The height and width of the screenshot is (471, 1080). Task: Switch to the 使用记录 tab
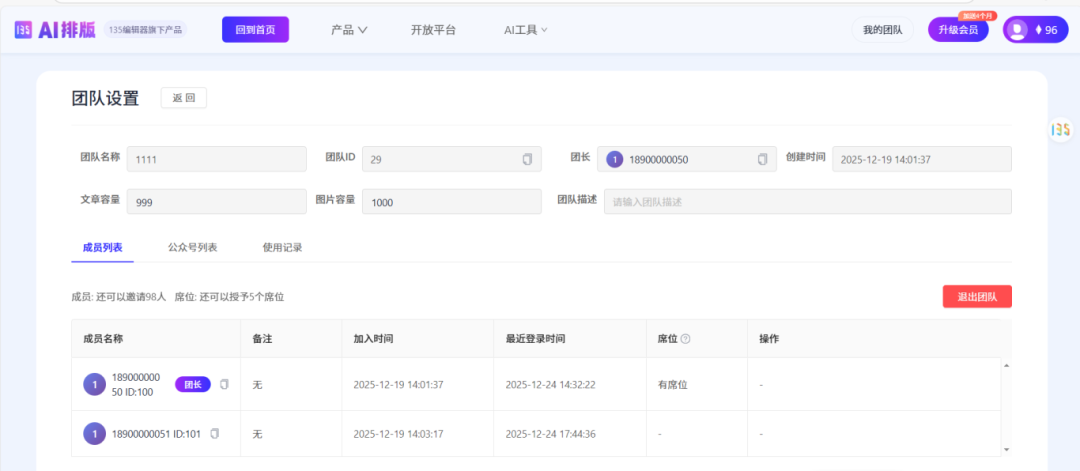(282, 247)
